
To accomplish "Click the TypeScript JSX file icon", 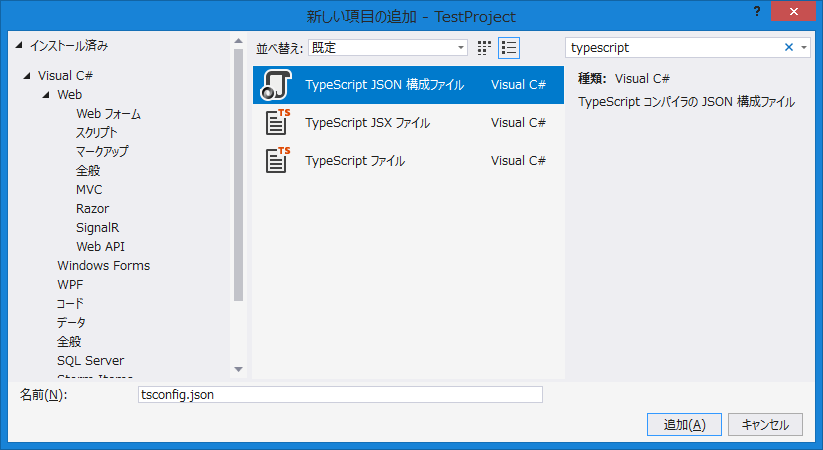I will (278, 122).
